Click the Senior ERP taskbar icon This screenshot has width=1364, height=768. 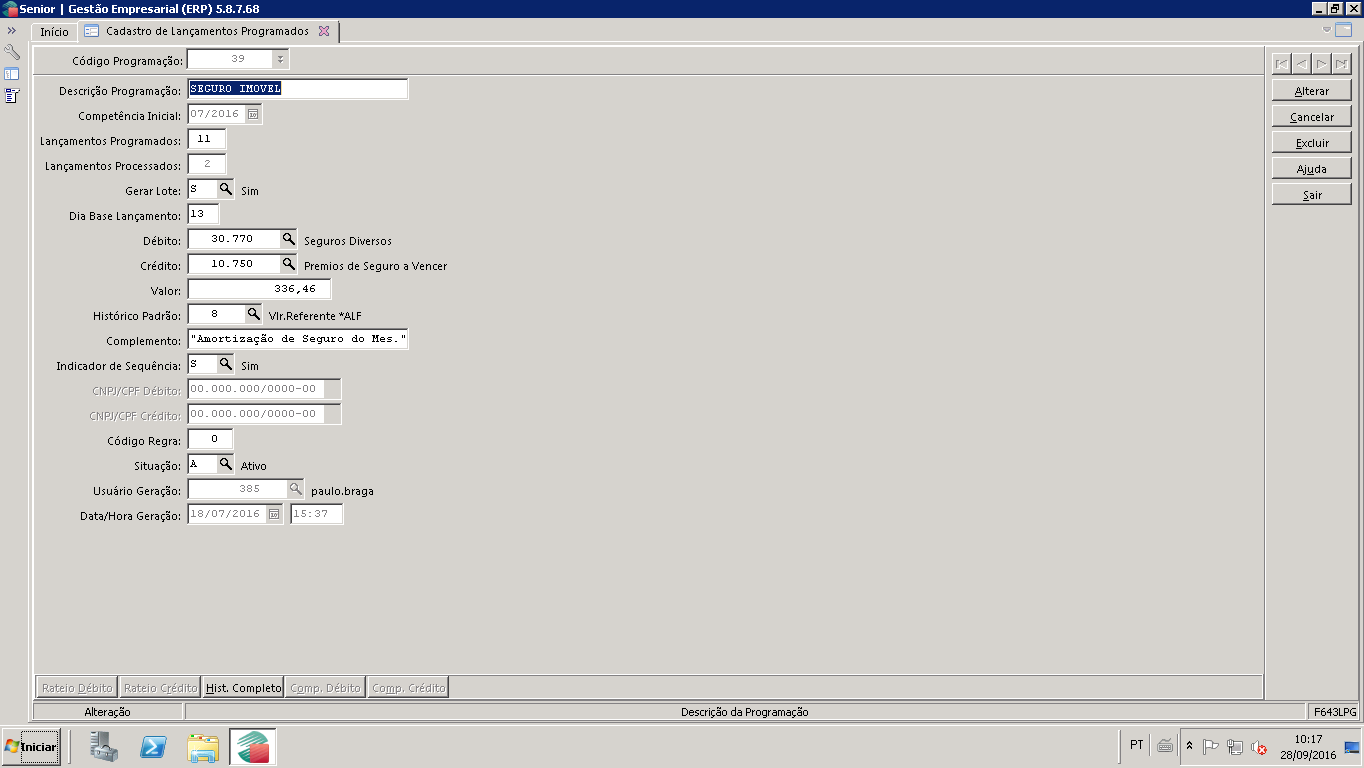click(x=253, y=746)
